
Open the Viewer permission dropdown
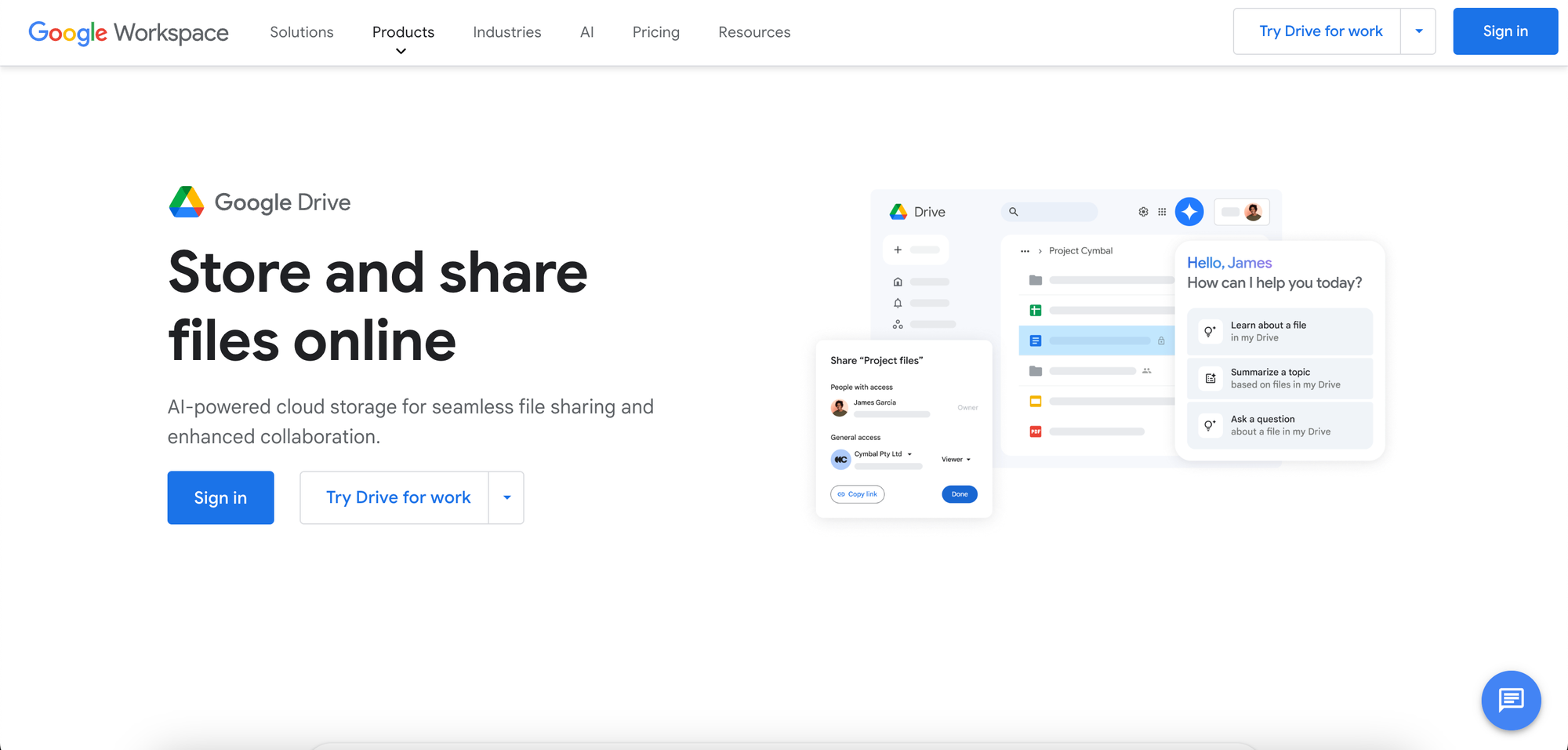[x=956, y=460]
